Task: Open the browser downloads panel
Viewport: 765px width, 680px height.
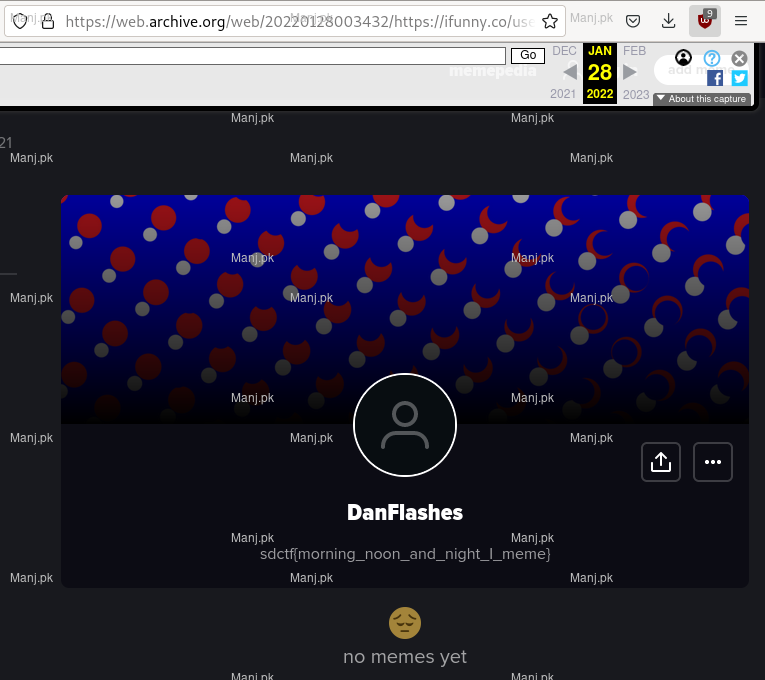Action: click(668, 21)
